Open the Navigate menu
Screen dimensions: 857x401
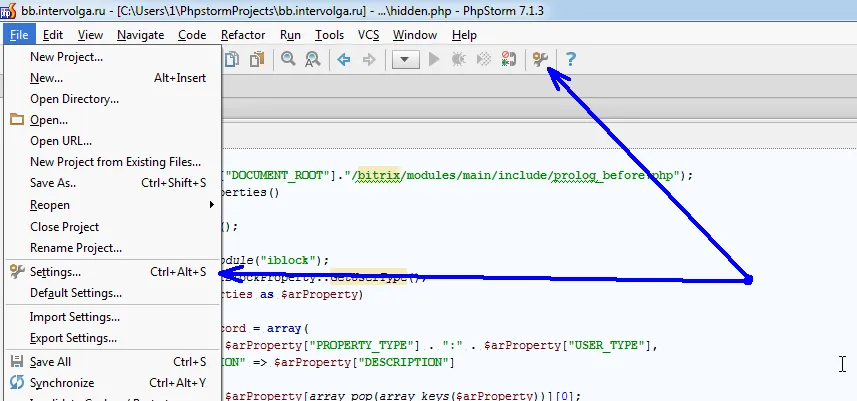point(140,35)
